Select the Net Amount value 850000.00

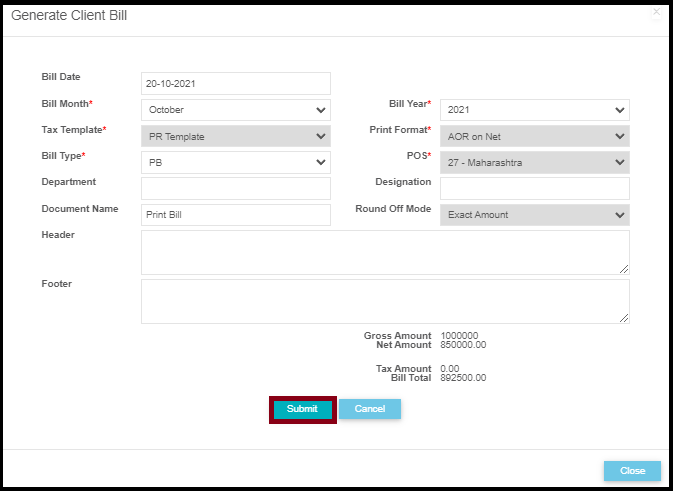463,345
